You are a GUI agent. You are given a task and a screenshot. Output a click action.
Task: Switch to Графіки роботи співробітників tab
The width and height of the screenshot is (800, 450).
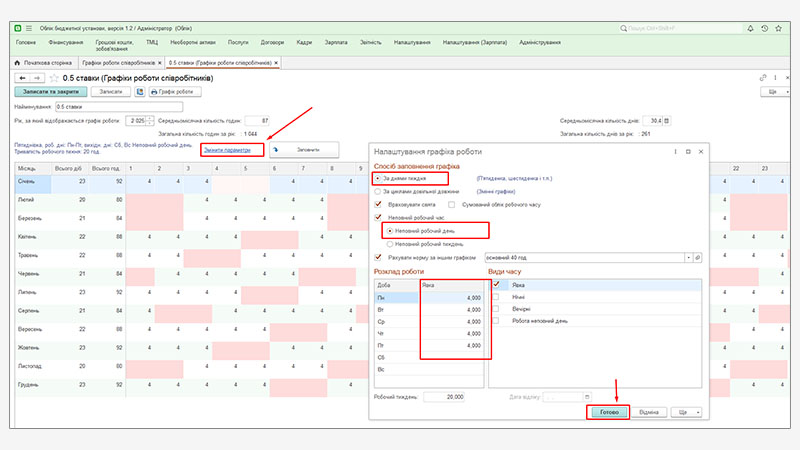click(x=118, y=63)
